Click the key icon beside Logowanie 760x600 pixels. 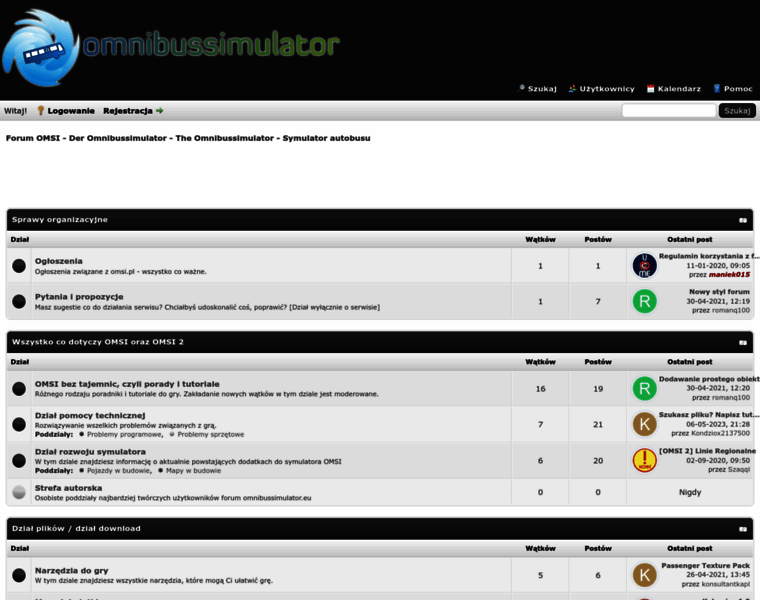tap(41, 111)
